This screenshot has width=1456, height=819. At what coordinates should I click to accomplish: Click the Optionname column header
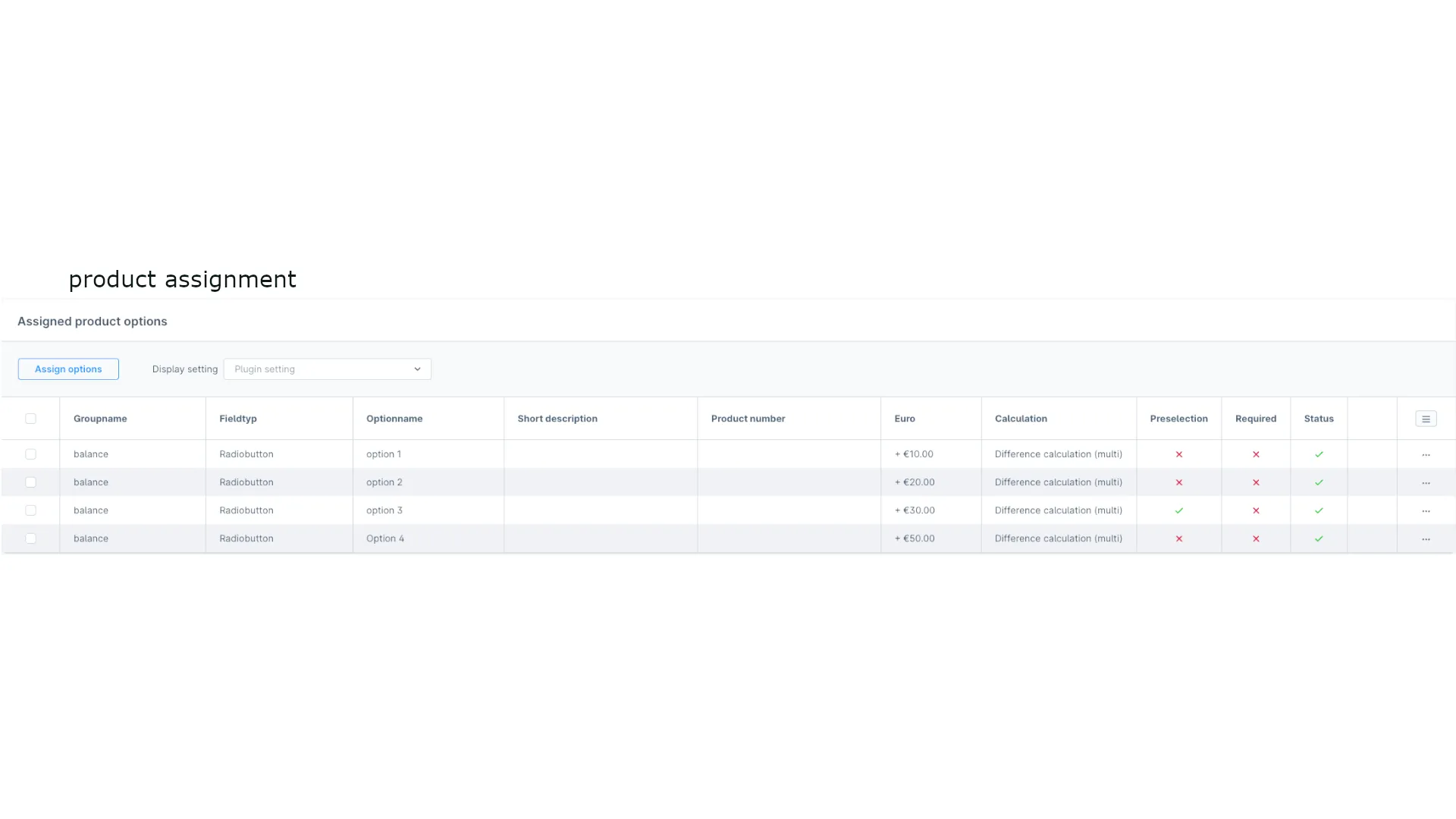coord(394,419)
